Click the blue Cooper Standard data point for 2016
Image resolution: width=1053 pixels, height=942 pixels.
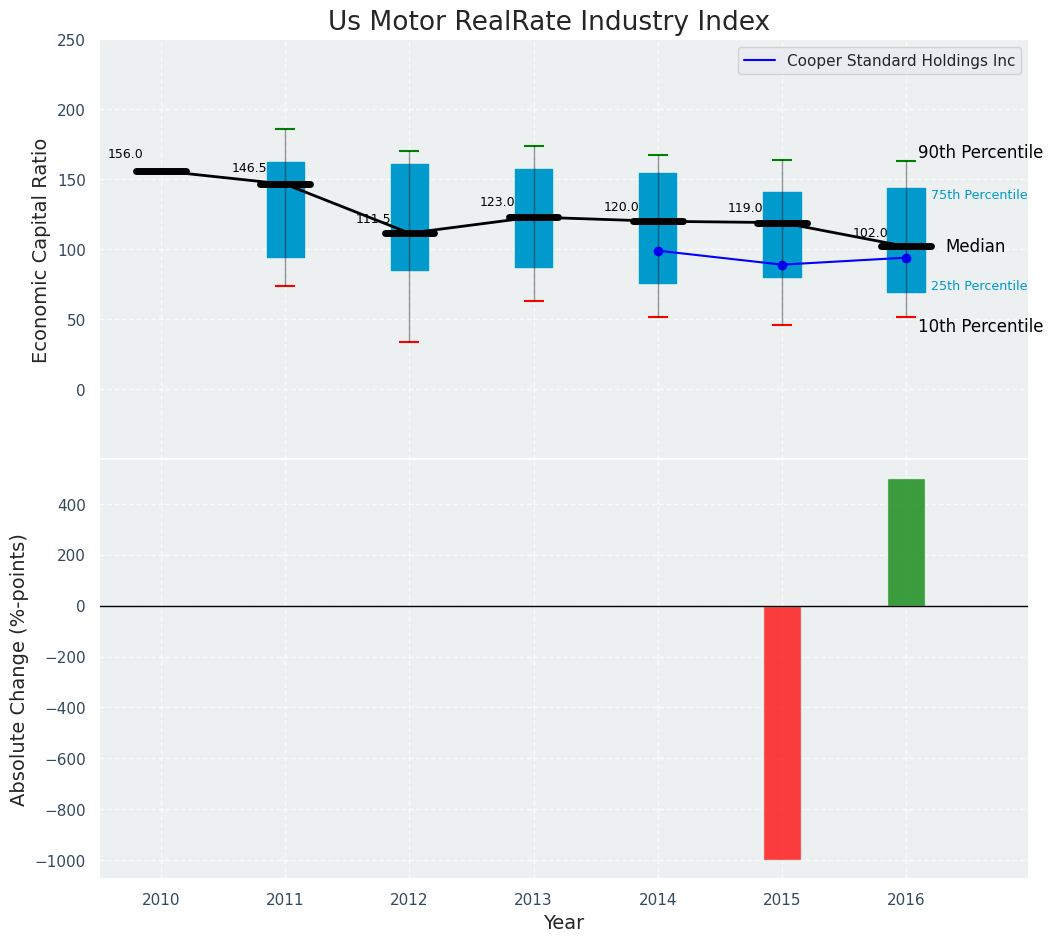click(x=906, y=258)
